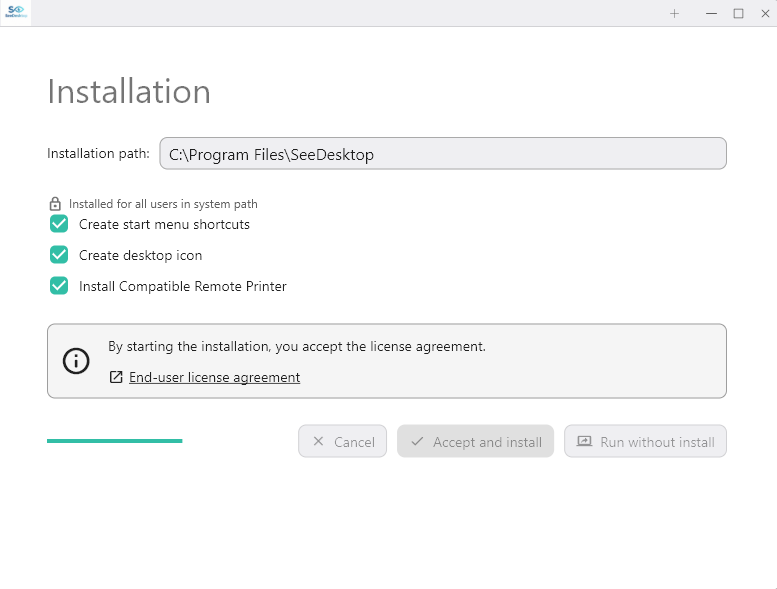Click Run without install button
The width and height of the screenshot is (777, 589).
click(645, 441)
